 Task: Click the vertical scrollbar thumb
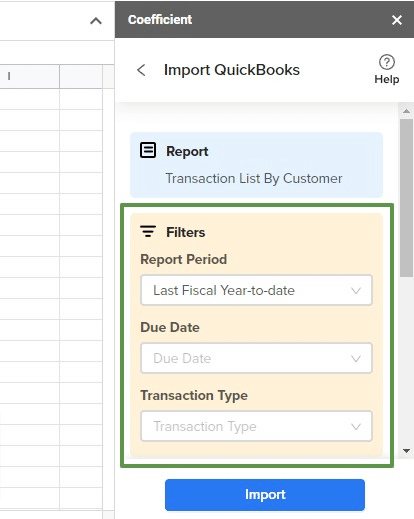406,197
